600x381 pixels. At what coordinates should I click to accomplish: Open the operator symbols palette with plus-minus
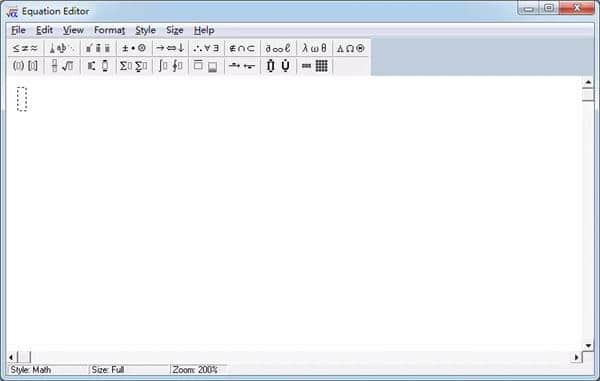tap(134, 48)
